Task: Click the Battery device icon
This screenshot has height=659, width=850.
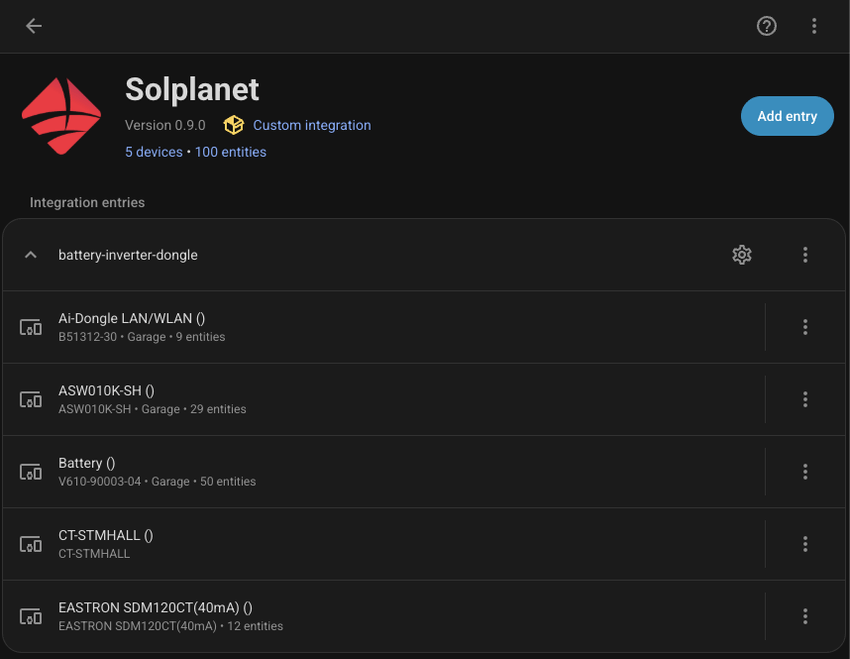Action: click(31, 472)
